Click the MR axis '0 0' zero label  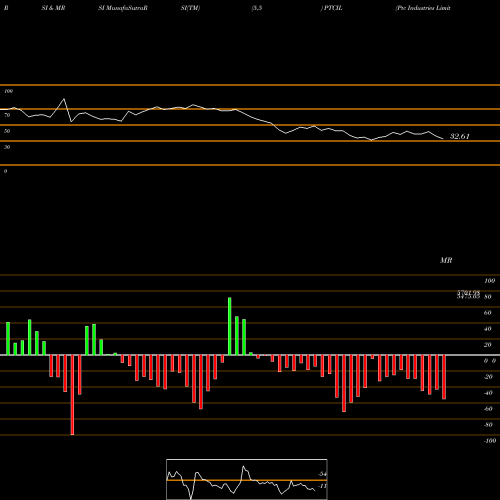490,361
